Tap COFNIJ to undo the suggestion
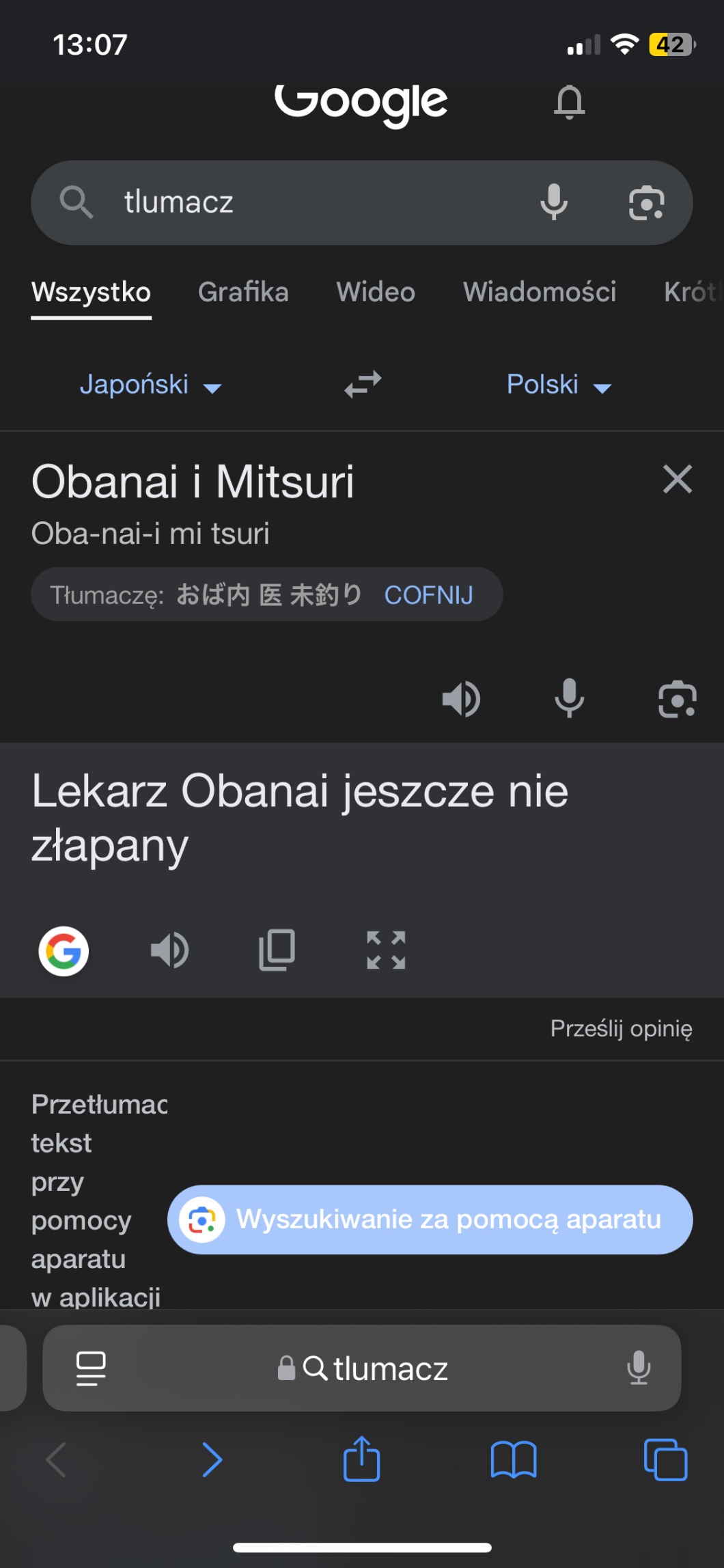Screen dimensions: 724x1568 [428, 595]
